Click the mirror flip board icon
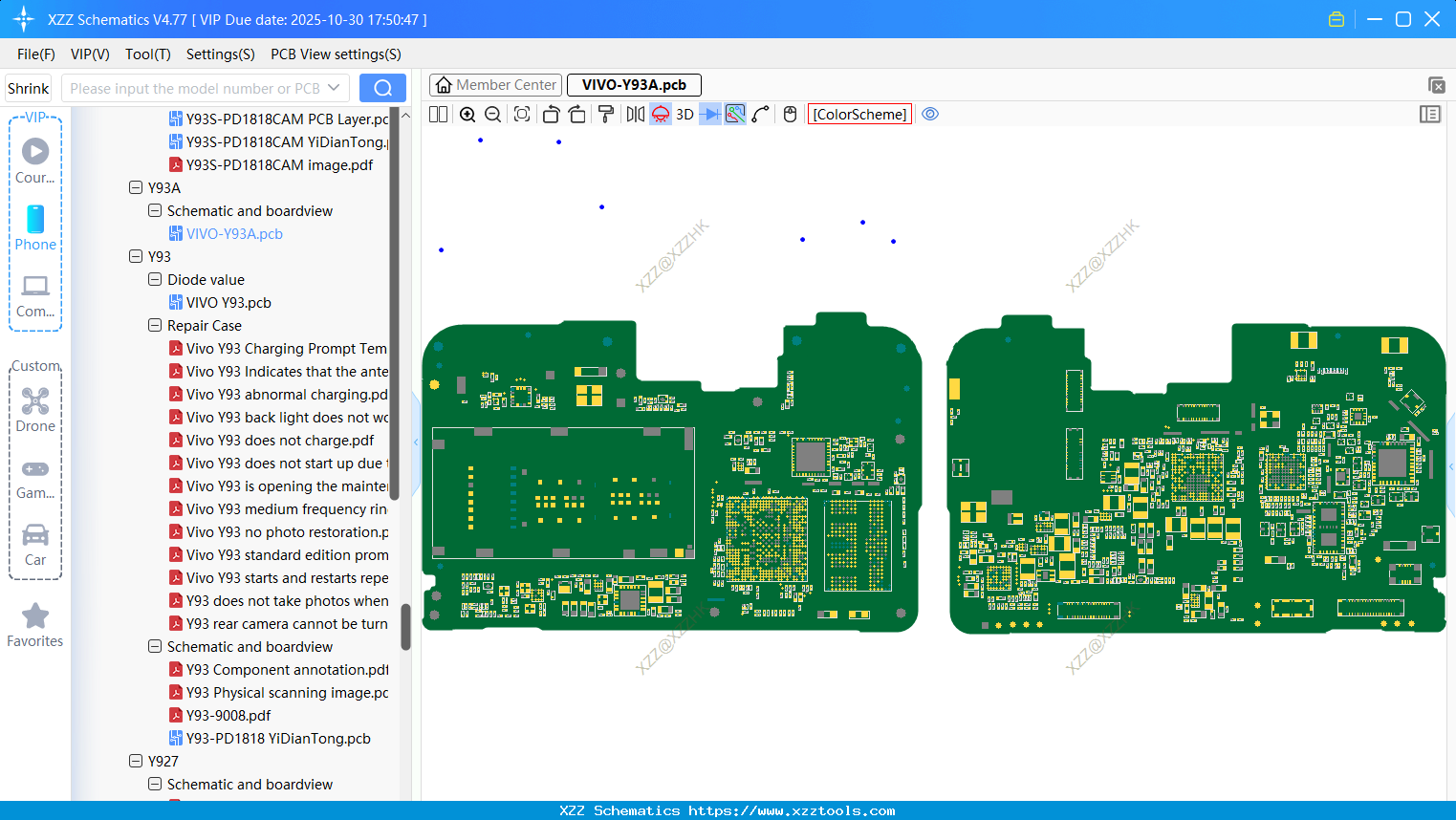 (x=635, y=115)
